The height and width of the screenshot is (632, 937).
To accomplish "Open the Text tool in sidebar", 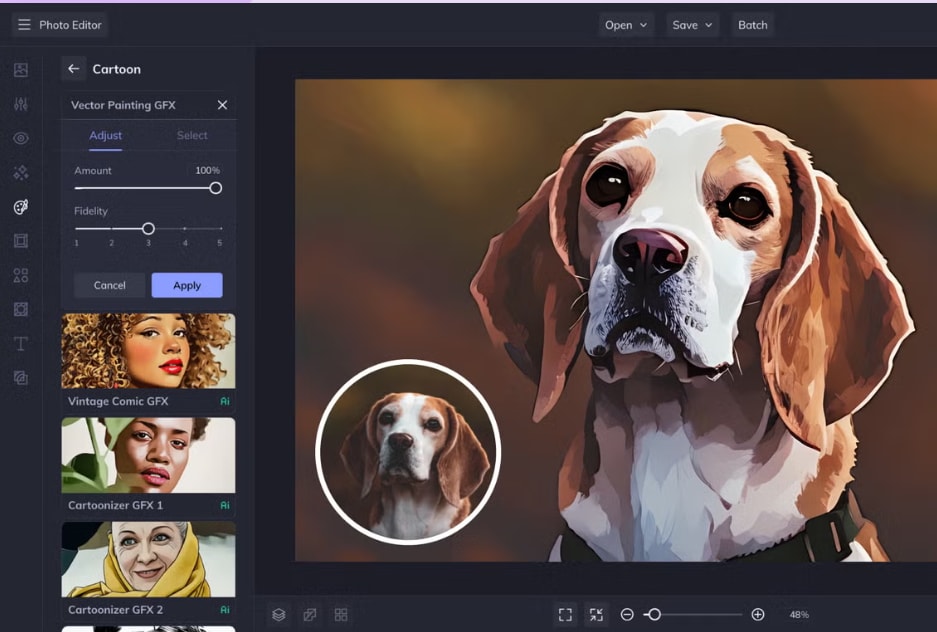I will pyautogui.click(x=21, y=343).
